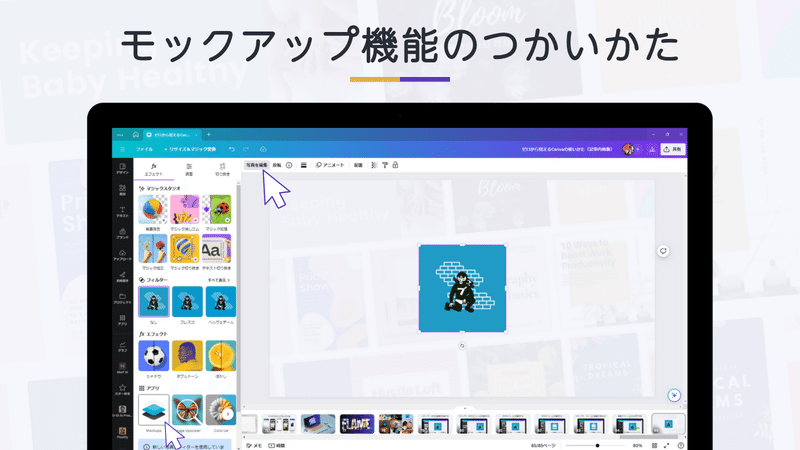Switch to the エフェクト tab
The image size is (800, 450).
(x=154, y=169)
